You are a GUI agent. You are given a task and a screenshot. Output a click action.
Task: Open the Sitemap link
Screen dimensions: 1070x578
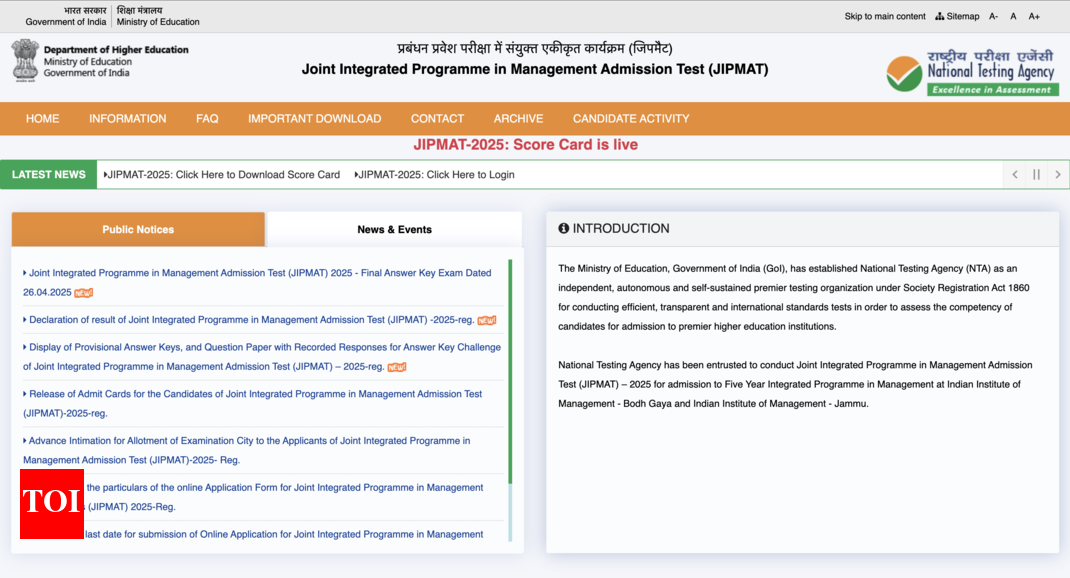click(957, 16)
